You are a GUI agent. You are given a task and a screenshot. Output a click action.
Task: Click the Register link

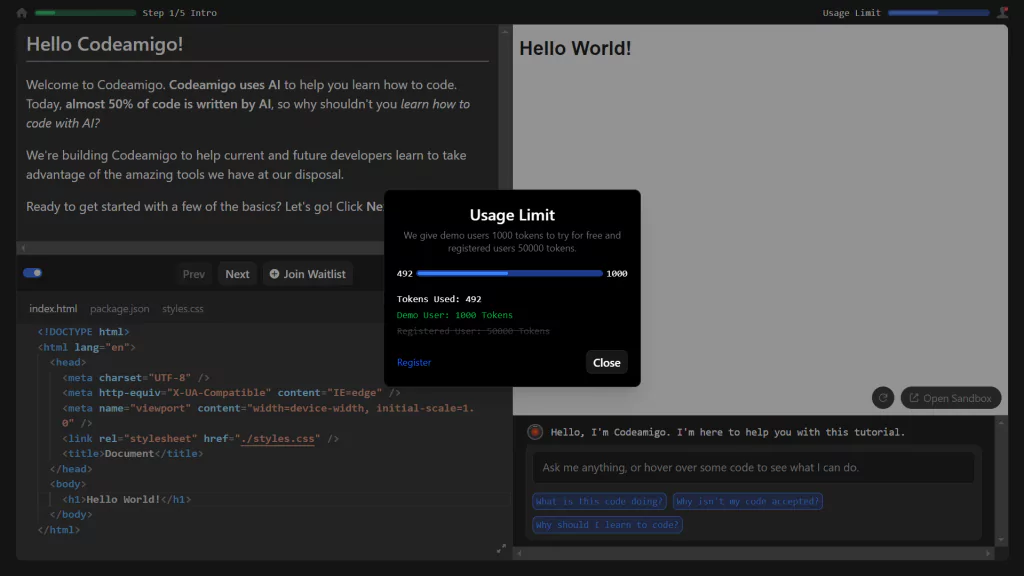[414, 362]
